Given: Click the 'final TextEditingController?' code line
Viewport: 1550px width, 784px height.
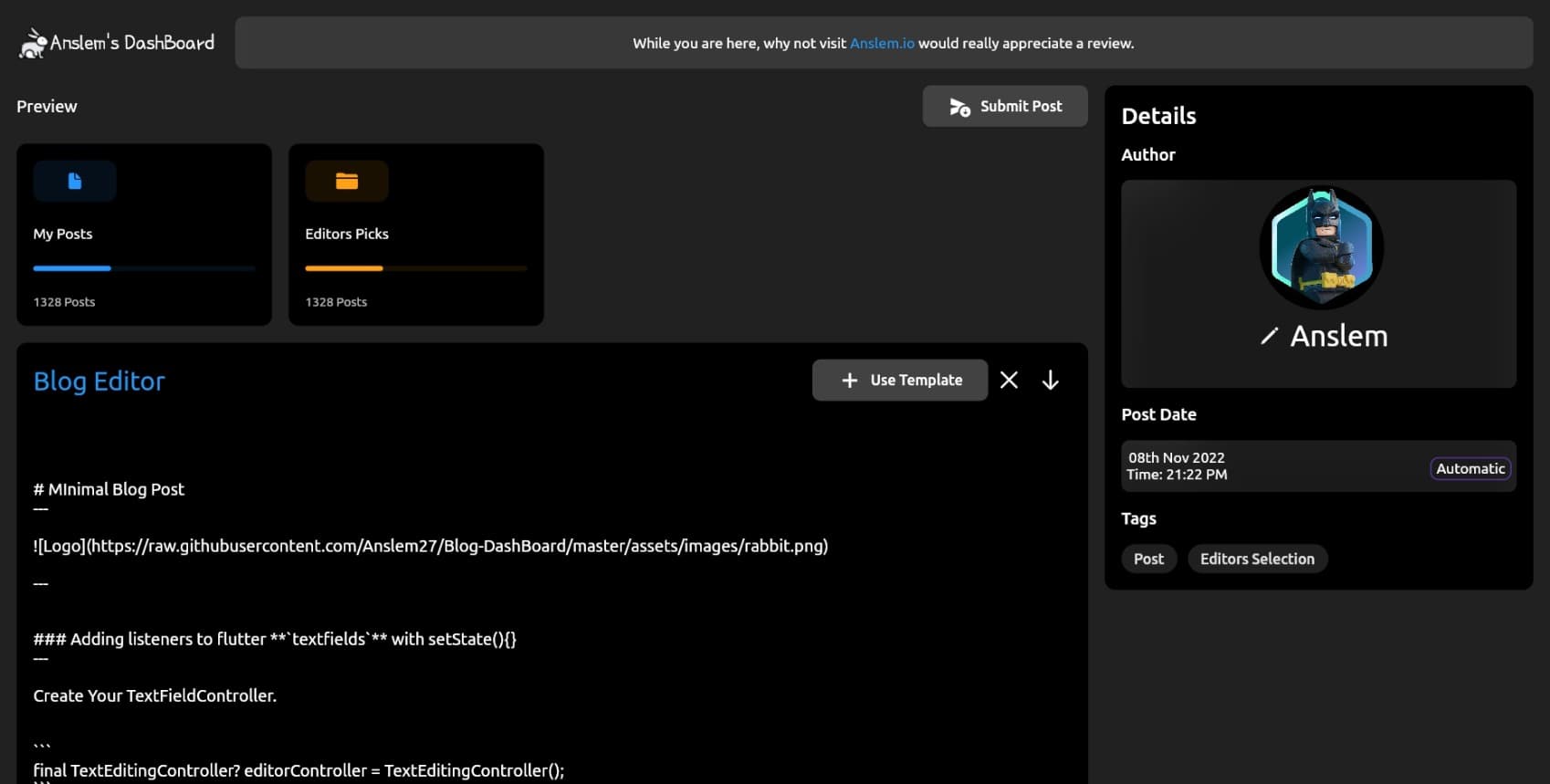Looking at the screenshot, I should pyautogui.click(x=298, y=770).
